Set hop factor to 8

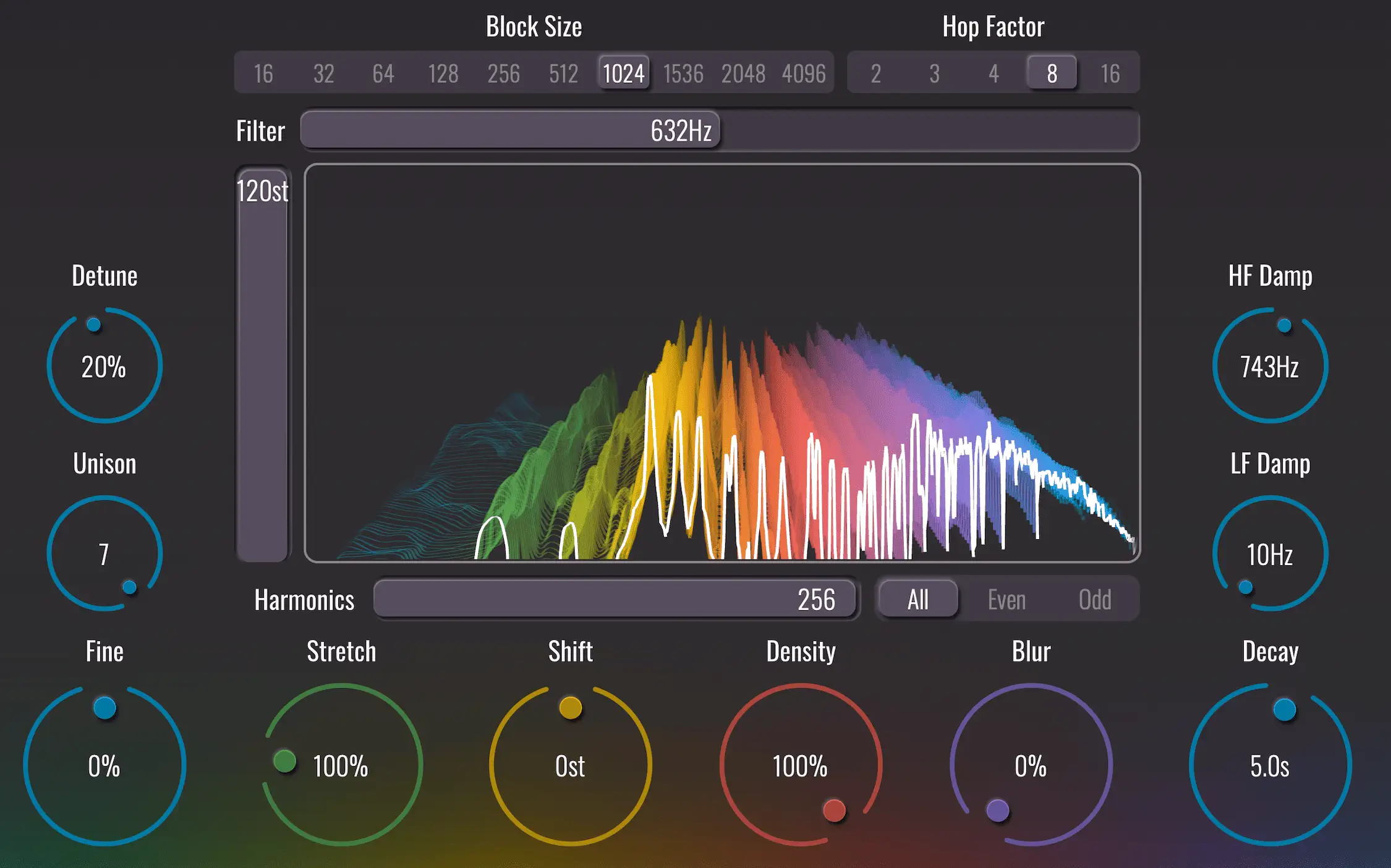[1052, 74]
